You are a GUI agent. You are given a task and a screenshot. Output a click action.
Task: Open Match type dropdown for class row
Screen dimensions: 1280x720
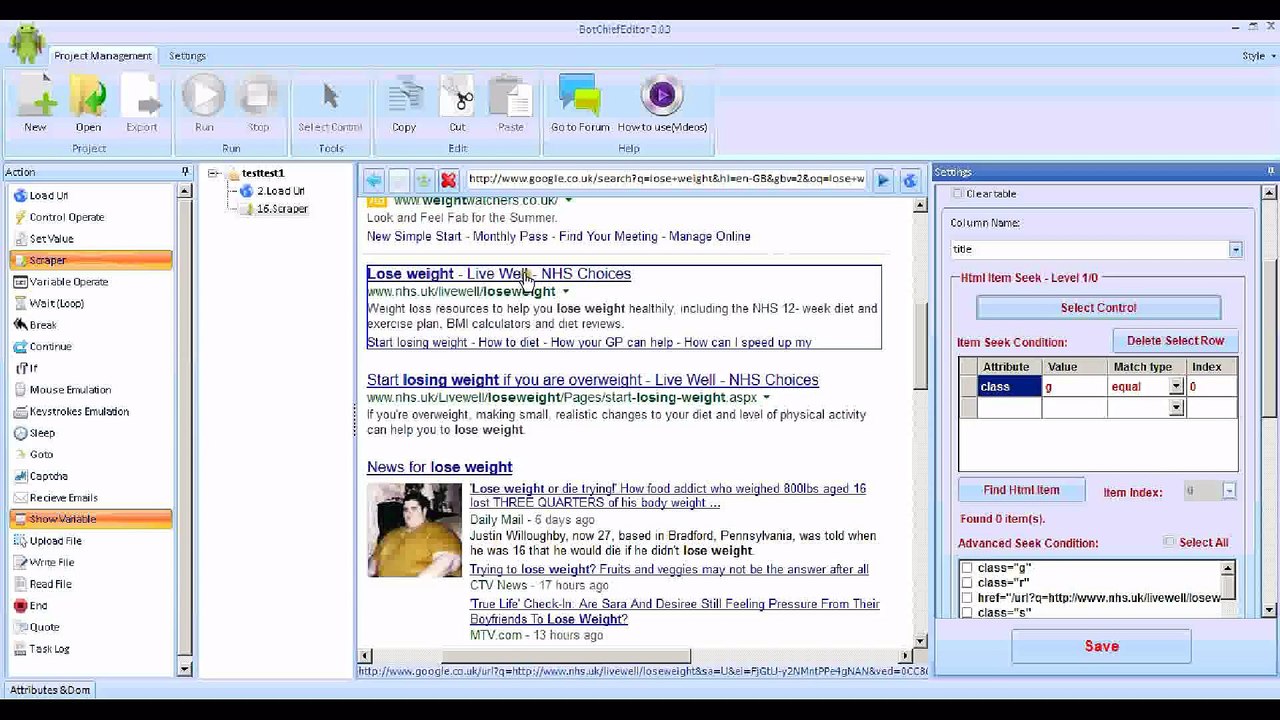click(x=1175, y=386)
